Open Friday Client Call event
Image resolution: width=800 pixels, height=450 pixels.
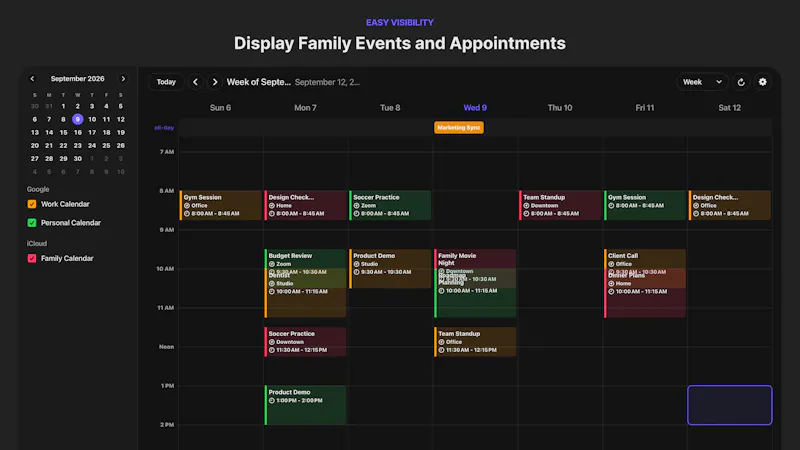(x=645, y=259)
